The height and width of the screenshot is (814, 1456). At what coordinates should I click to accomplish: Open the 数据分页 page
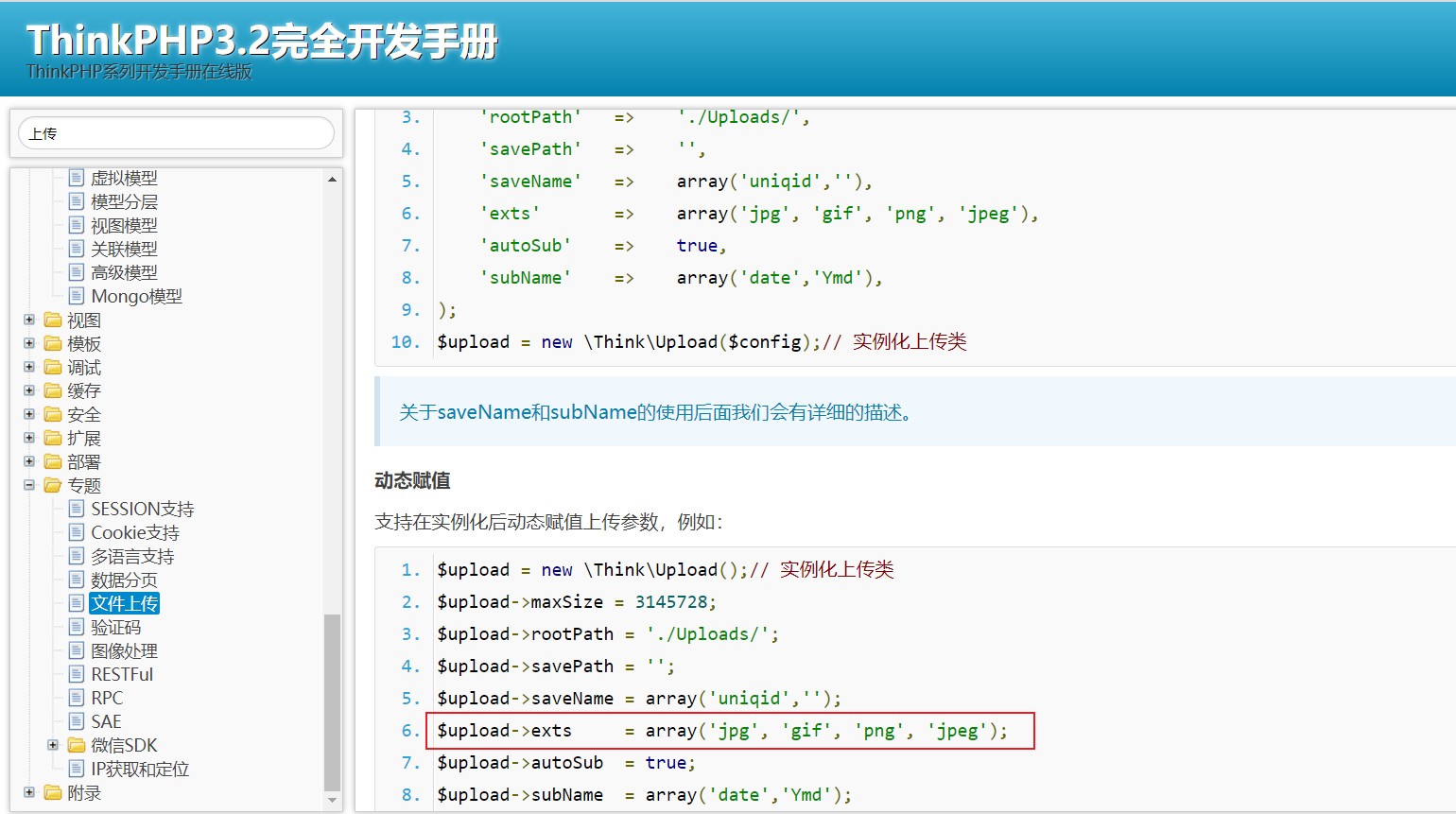click(124, 580)
